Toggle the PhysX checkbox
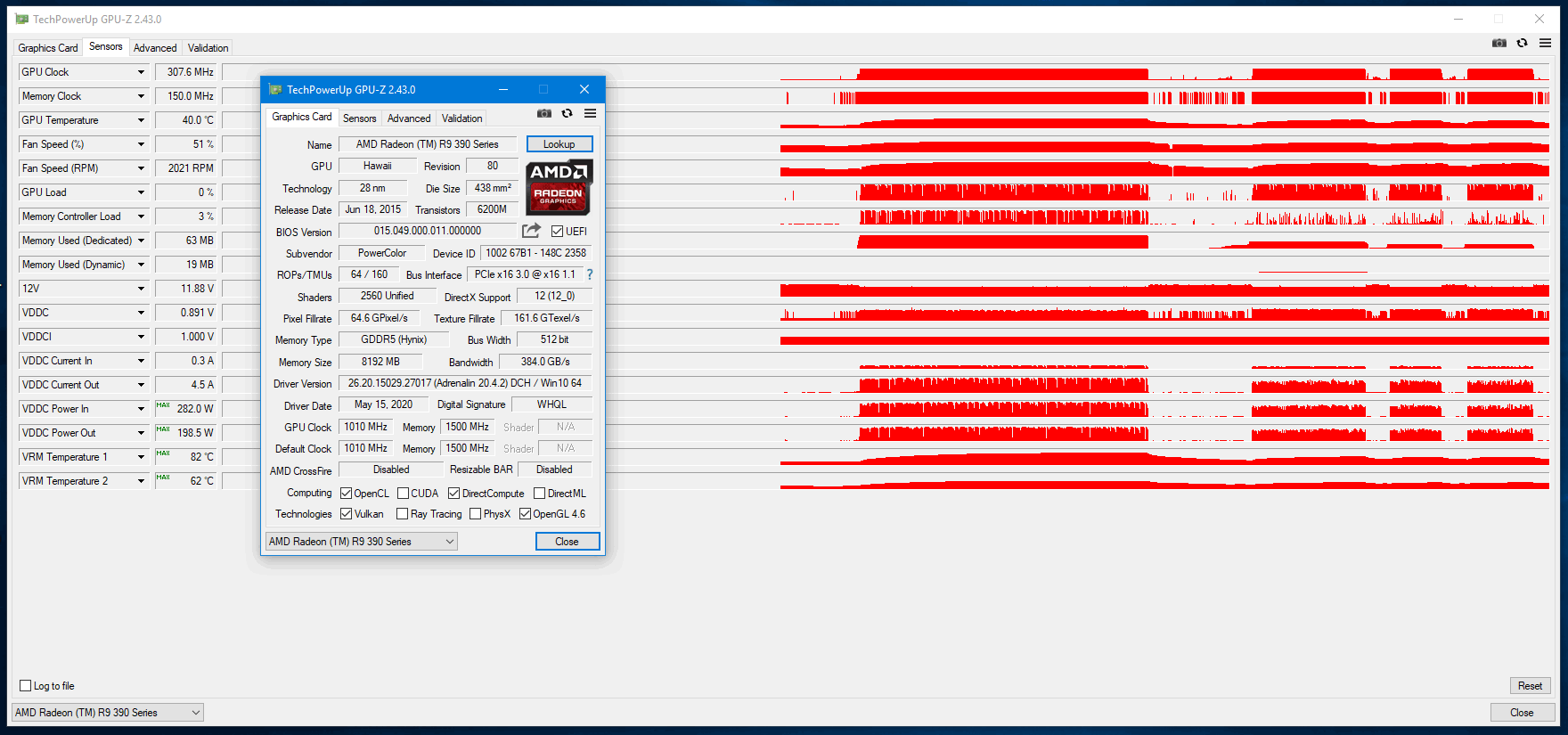The image size is (1568, 735). [475, 514]
